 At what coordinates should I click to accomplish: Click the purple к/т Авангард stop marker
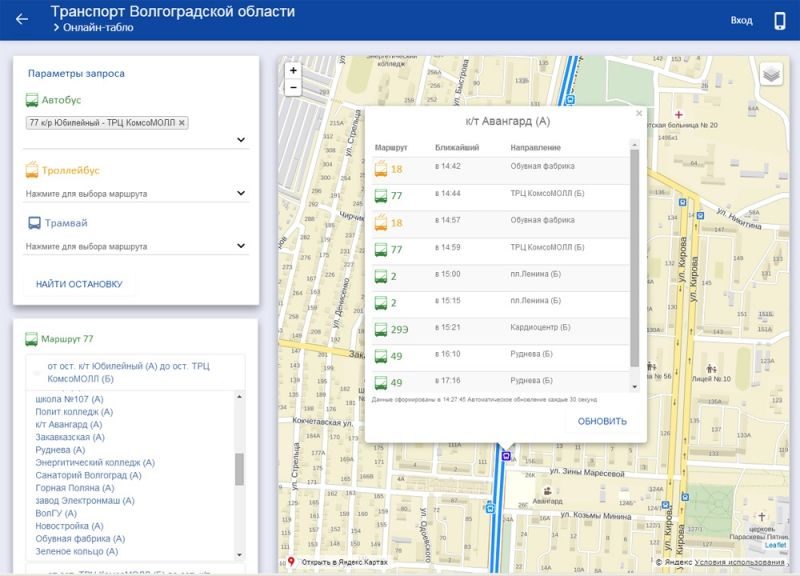[506, 456]
